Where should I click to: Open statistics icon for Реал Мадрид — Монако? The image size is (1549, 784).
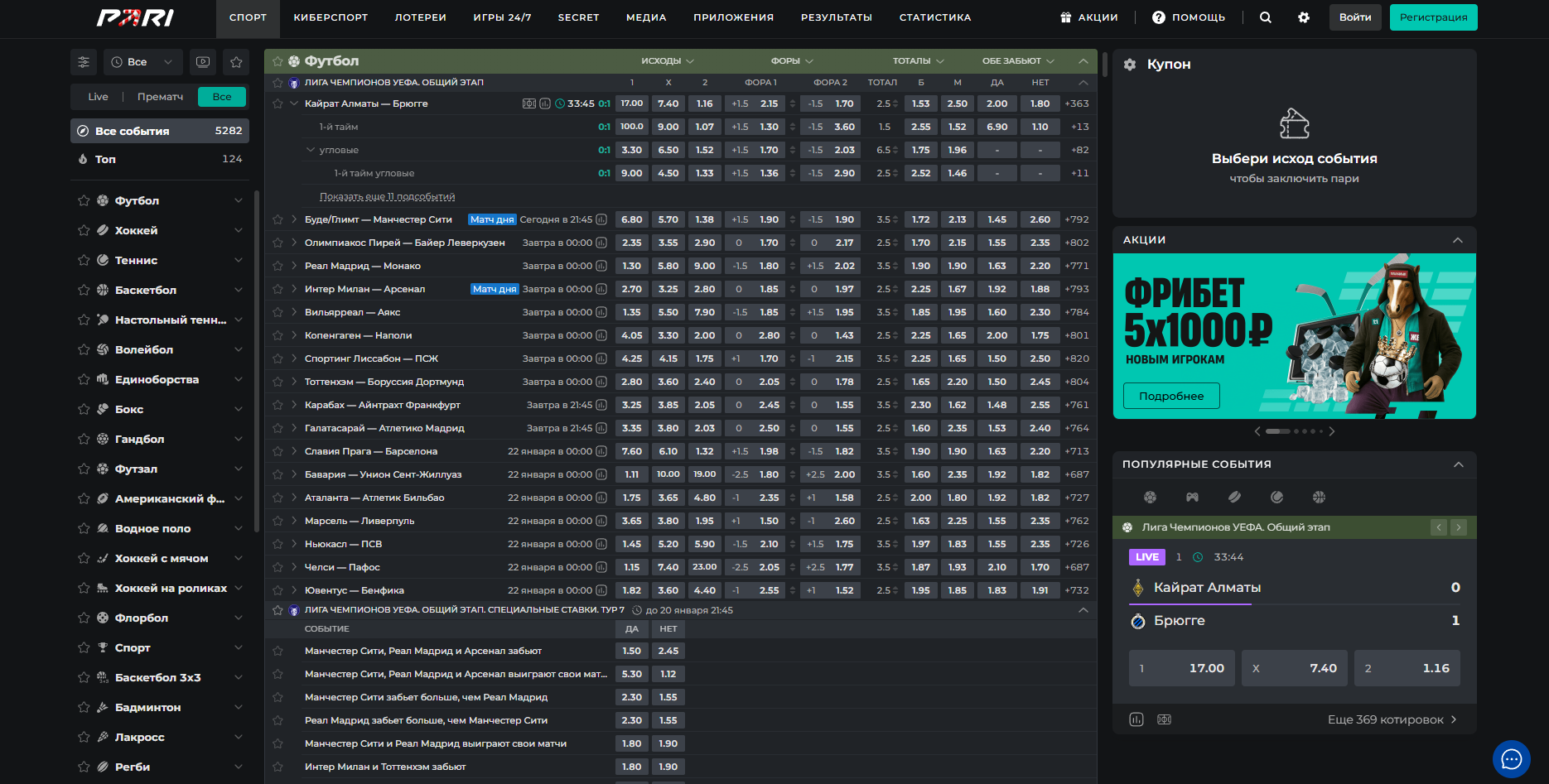601,266
